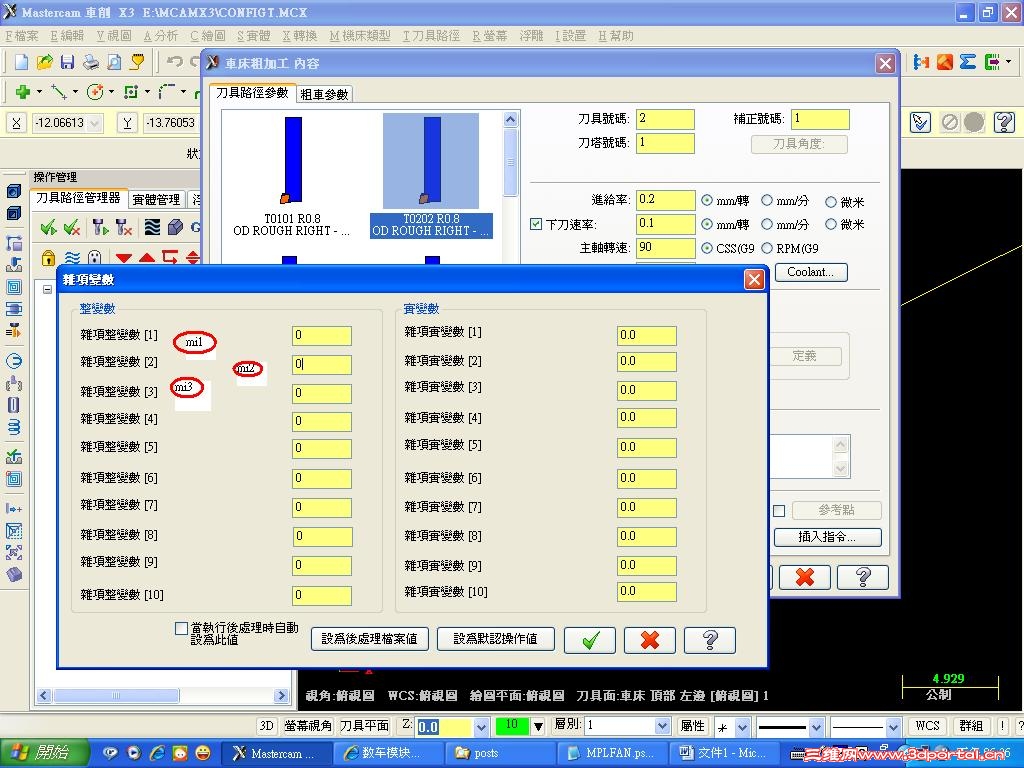
Task: Click 設為後處理檔案值 button
Action: click(x=370, y=639)
